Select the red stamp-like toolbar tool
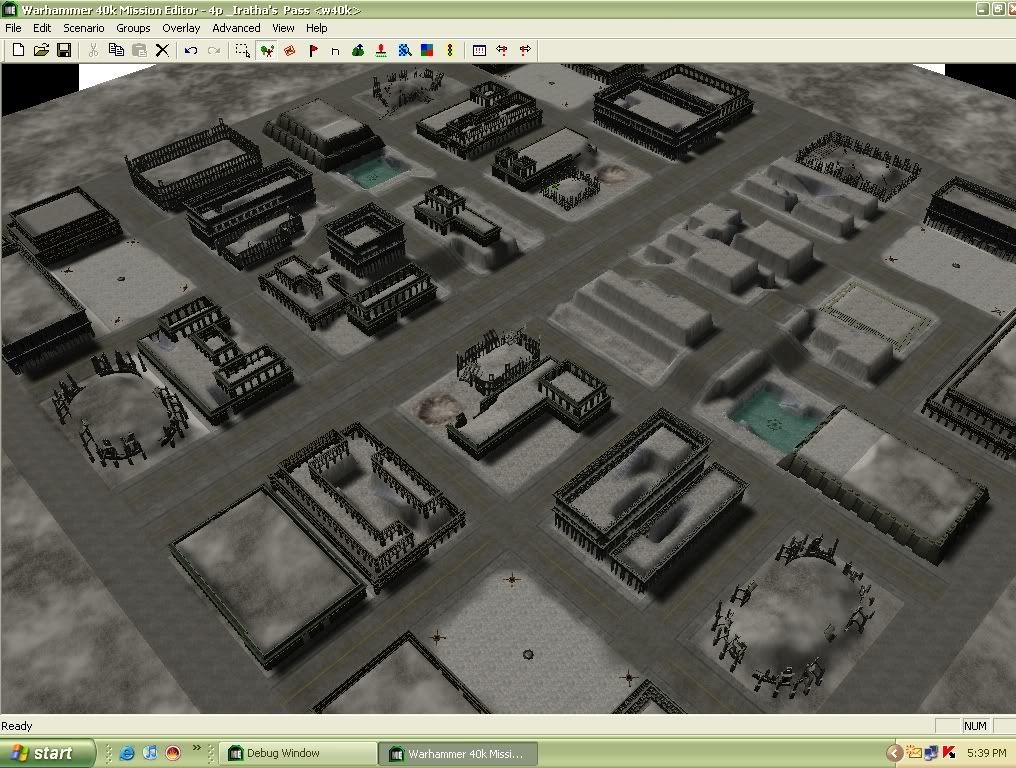Viewport: 1016px width, 768px height. (x=290, y=50)
